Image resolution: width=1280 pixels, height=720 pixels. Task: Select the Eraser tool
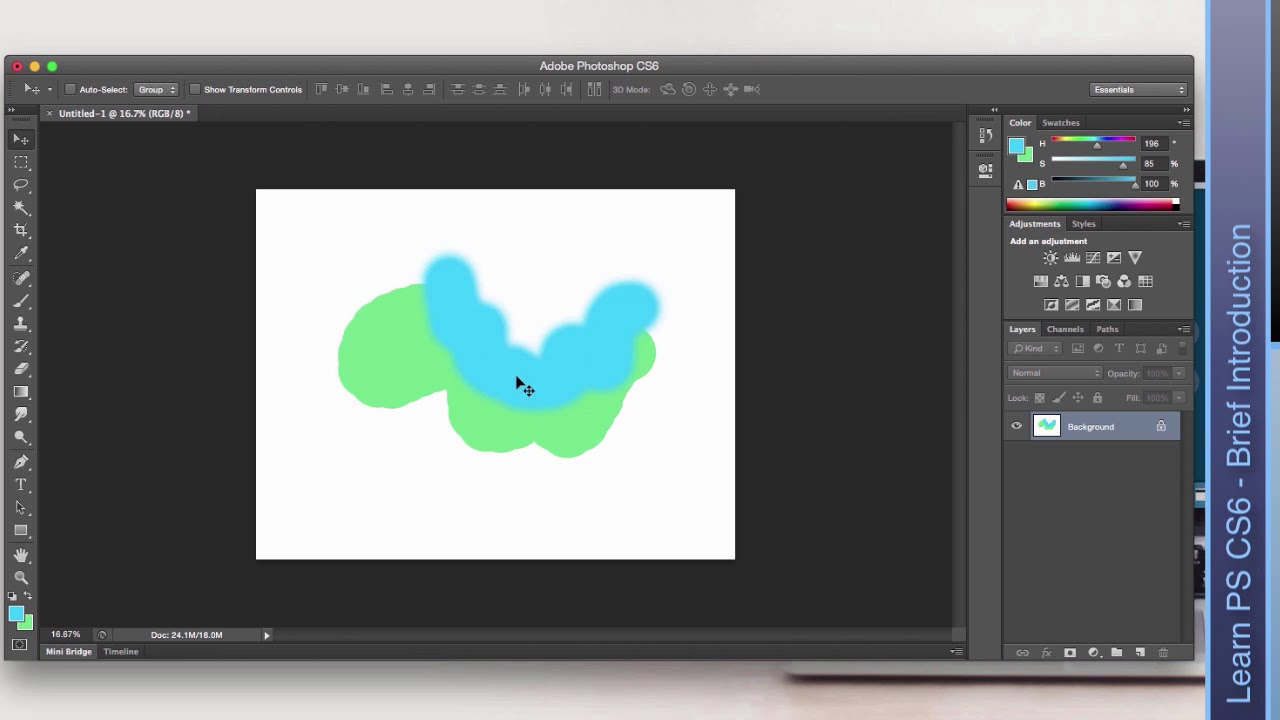21,369
